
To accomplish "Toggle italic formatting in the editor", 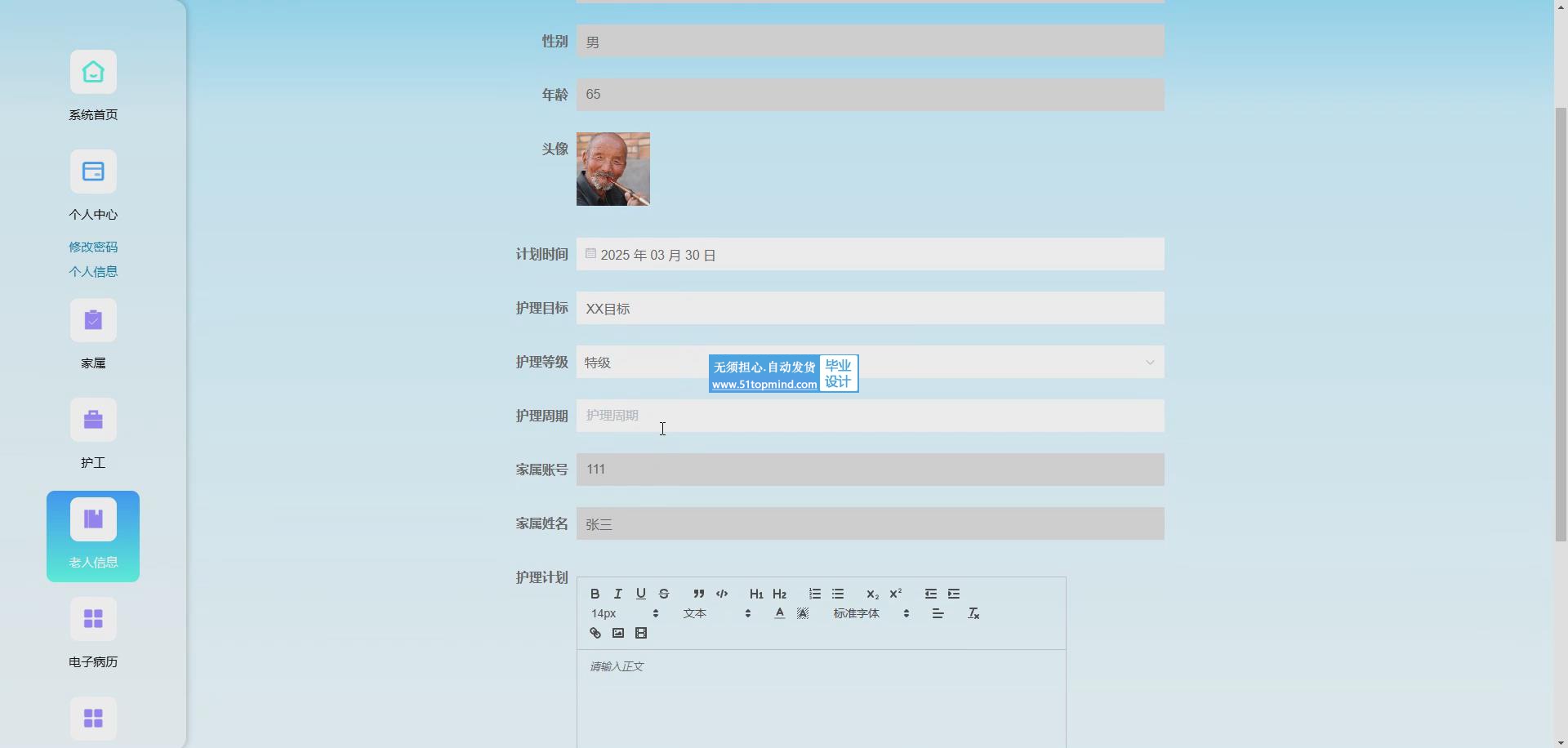I will pyautogui.click(x=617, y=594).
